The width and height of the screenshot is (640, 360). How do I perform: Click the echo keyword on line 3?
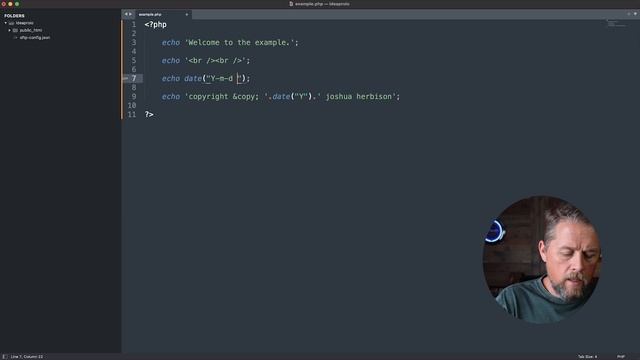point(171,42)
